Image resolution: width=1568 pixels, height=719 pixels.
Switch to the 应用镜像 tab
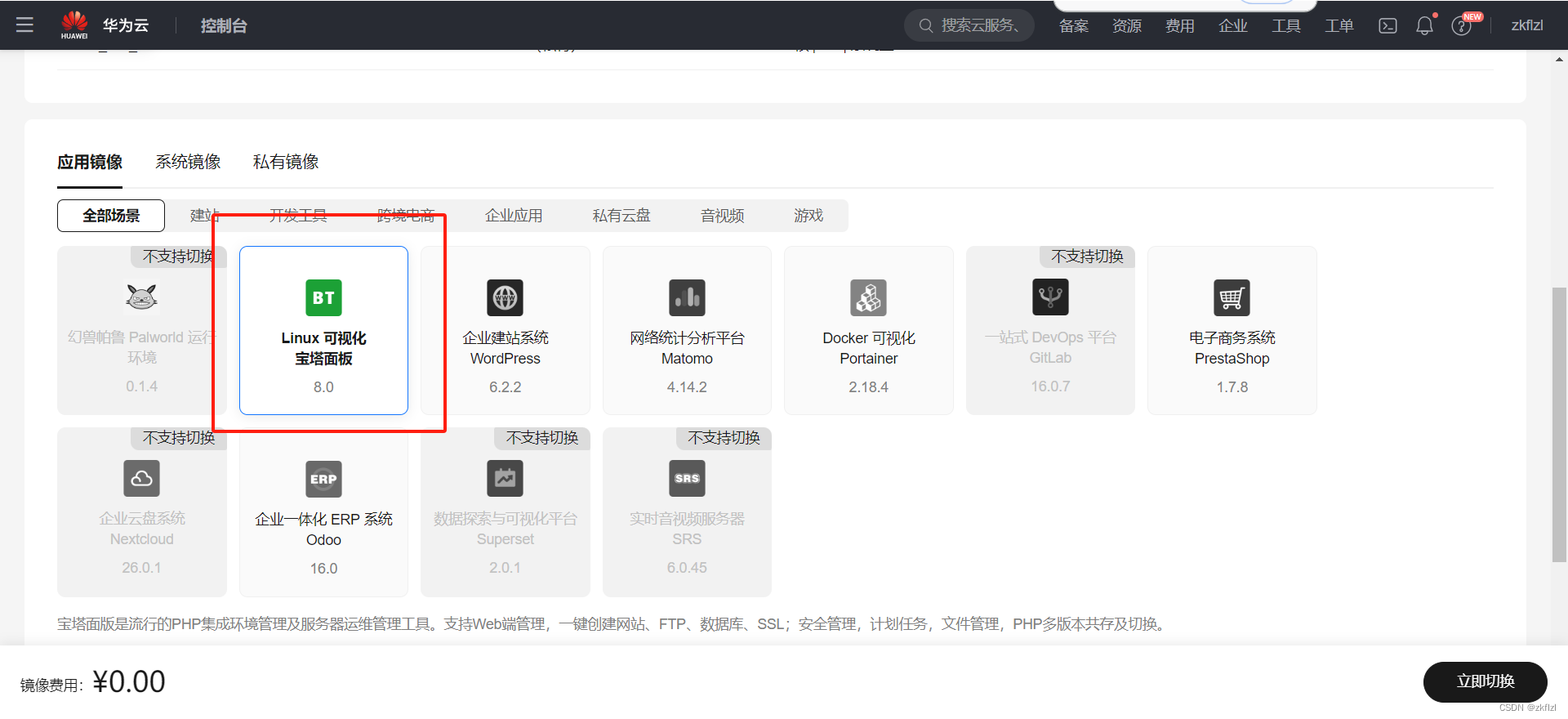[x=90, y=162]
